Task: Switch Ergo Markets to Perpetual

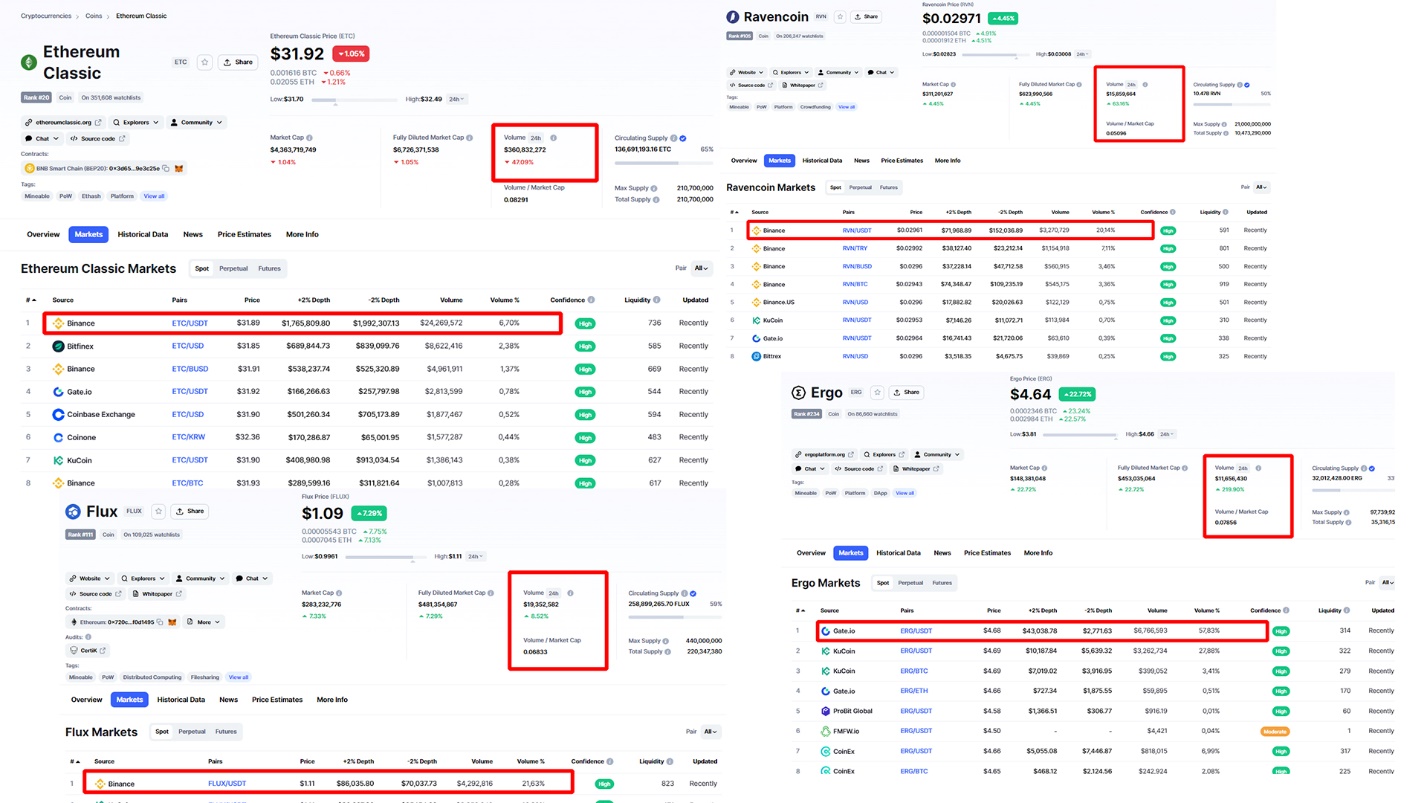Action: tap(911, 582)
